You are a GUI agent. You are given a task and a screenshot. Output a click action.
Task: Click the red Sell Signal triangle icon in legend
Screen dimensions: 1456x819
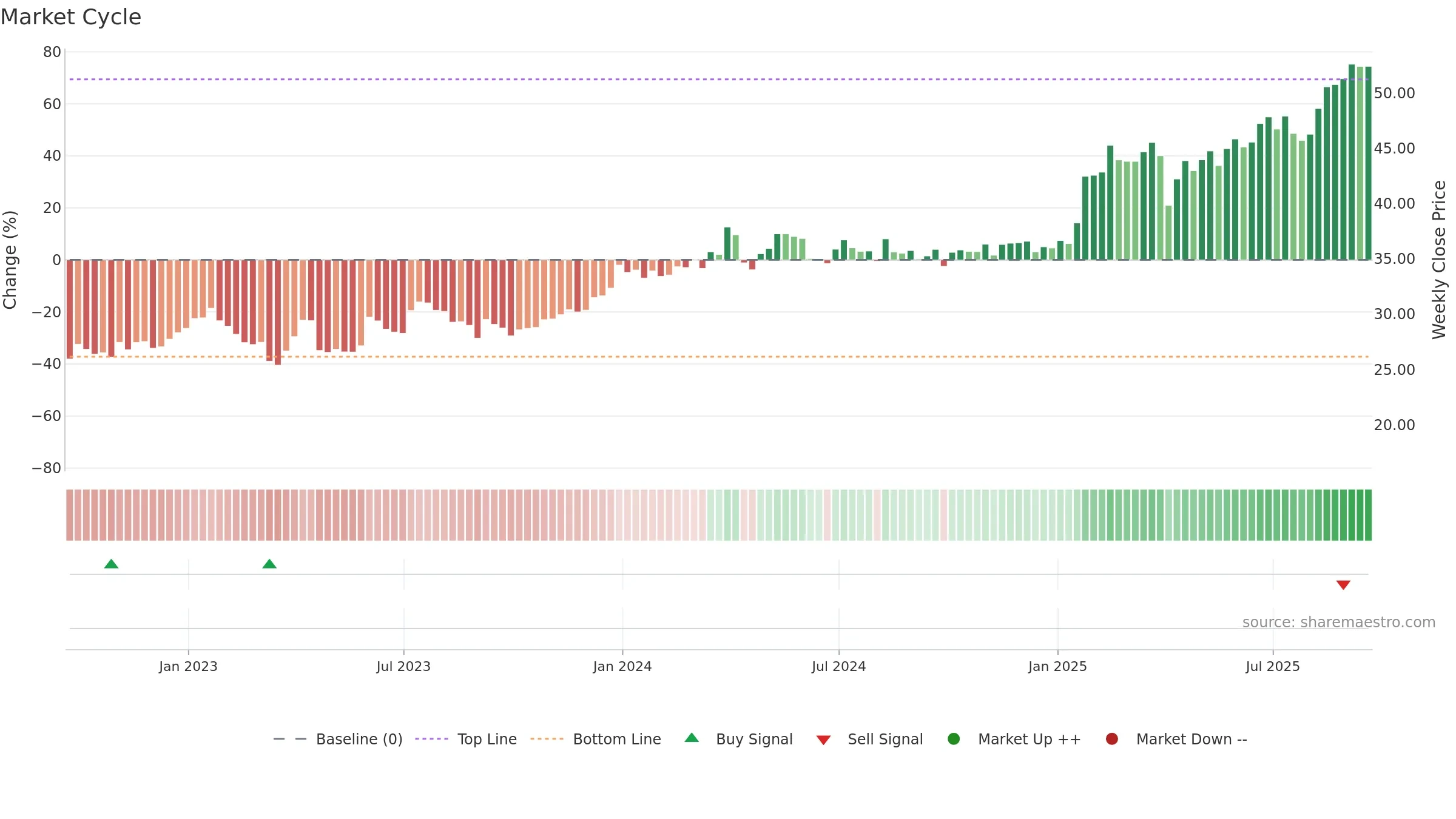(823, 740)
